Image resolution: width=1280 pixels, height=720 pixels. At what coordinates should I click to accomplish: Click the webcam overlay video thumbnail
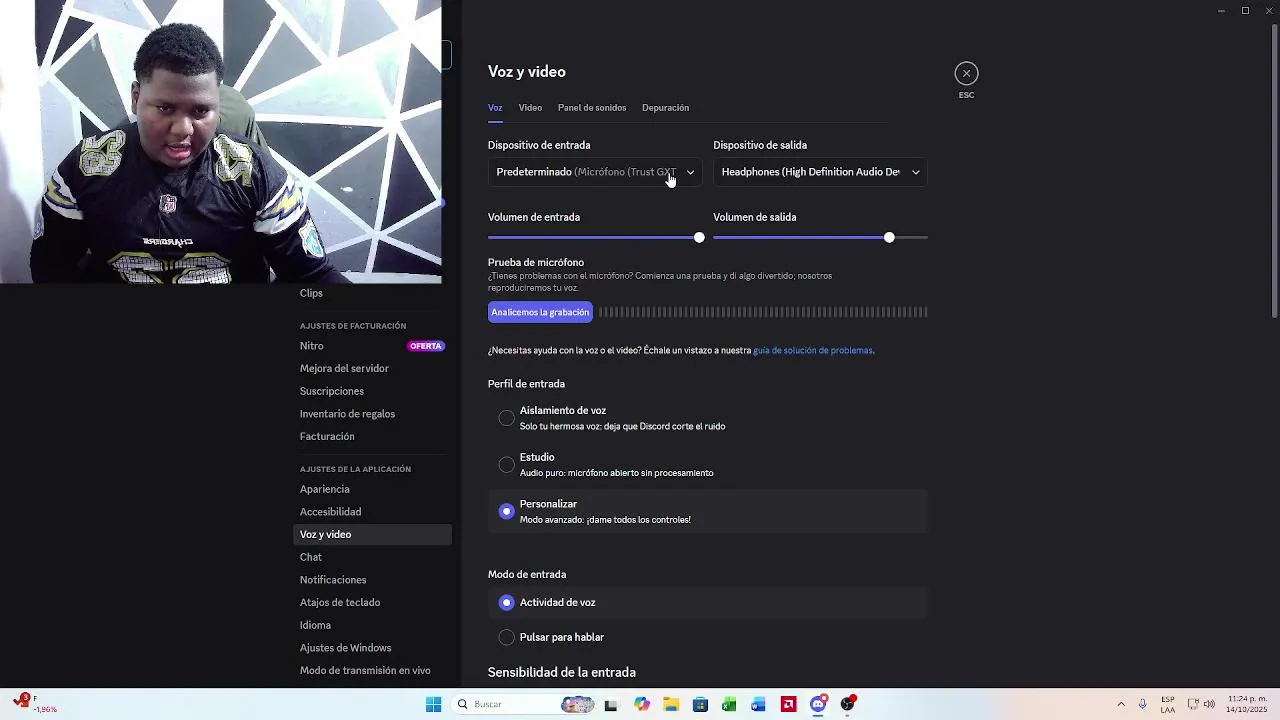coord(220,142)
